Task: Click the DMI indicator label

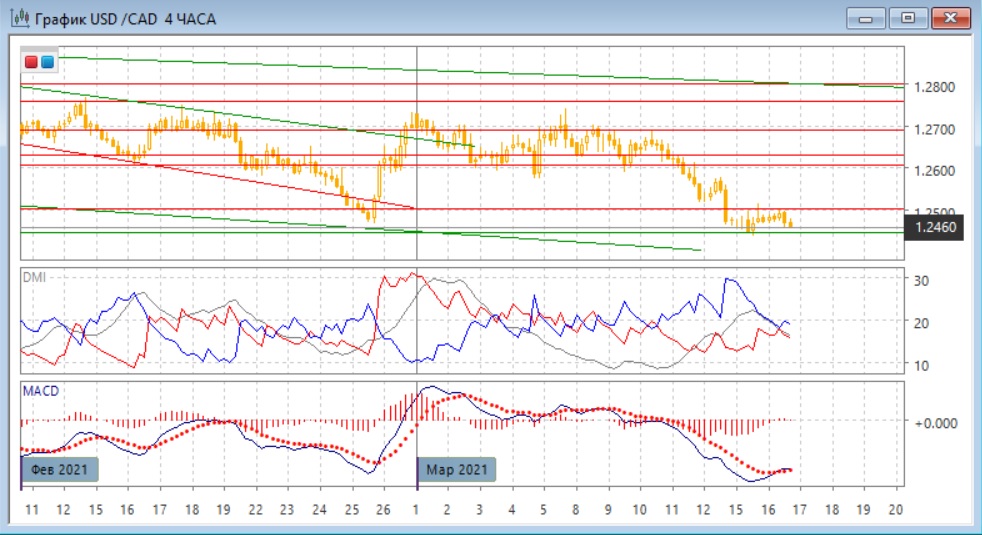Action: point(33,277)
